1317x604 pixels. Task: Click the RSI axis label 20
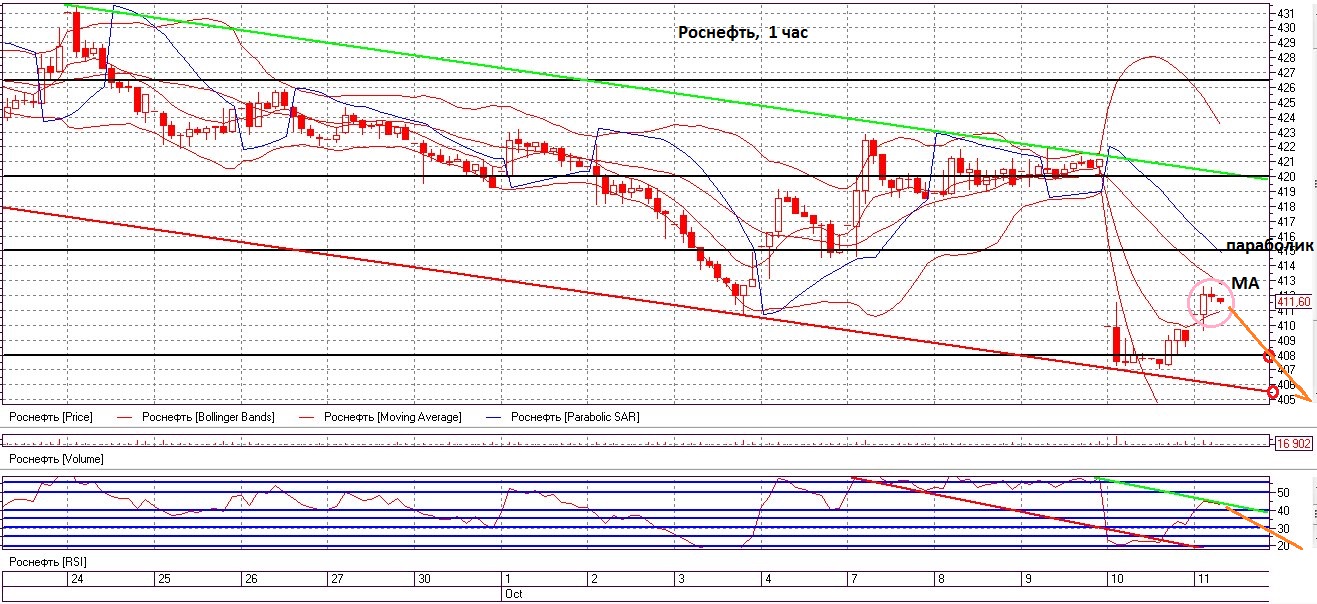1283,546
